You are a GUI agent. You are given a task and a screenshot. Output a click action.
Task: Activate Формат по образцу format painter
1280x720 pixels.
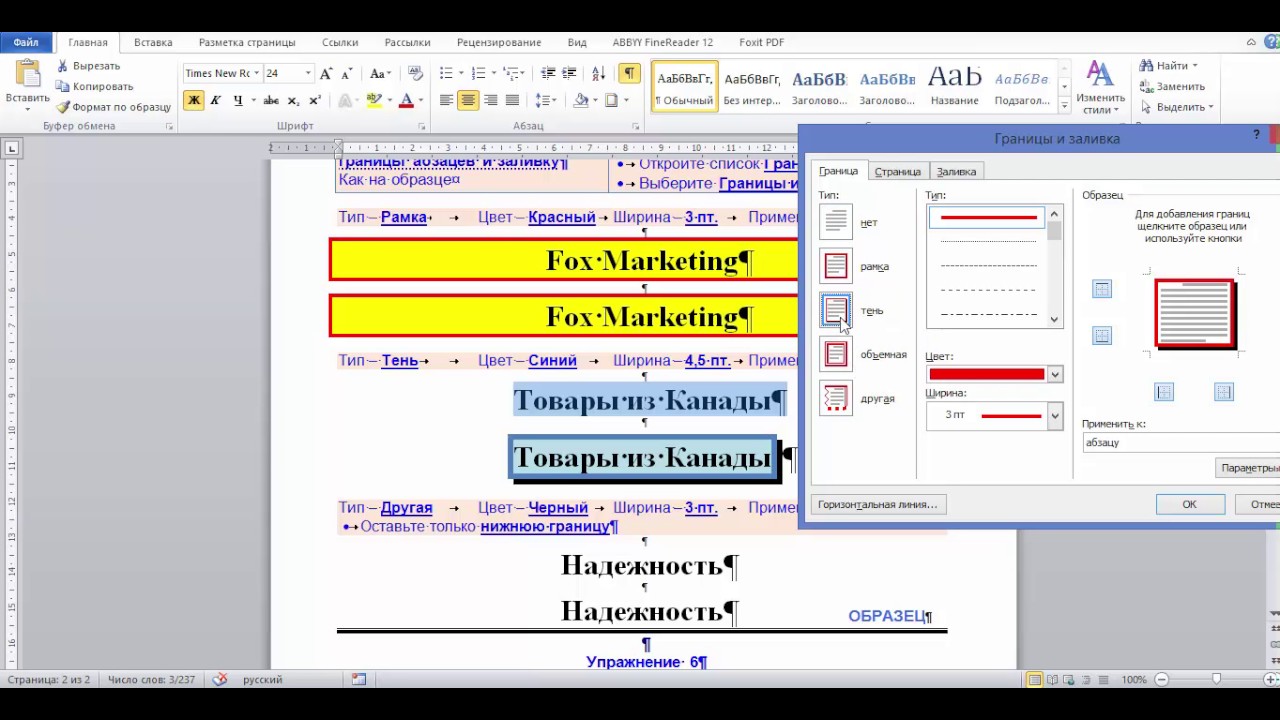pos(113,107)
